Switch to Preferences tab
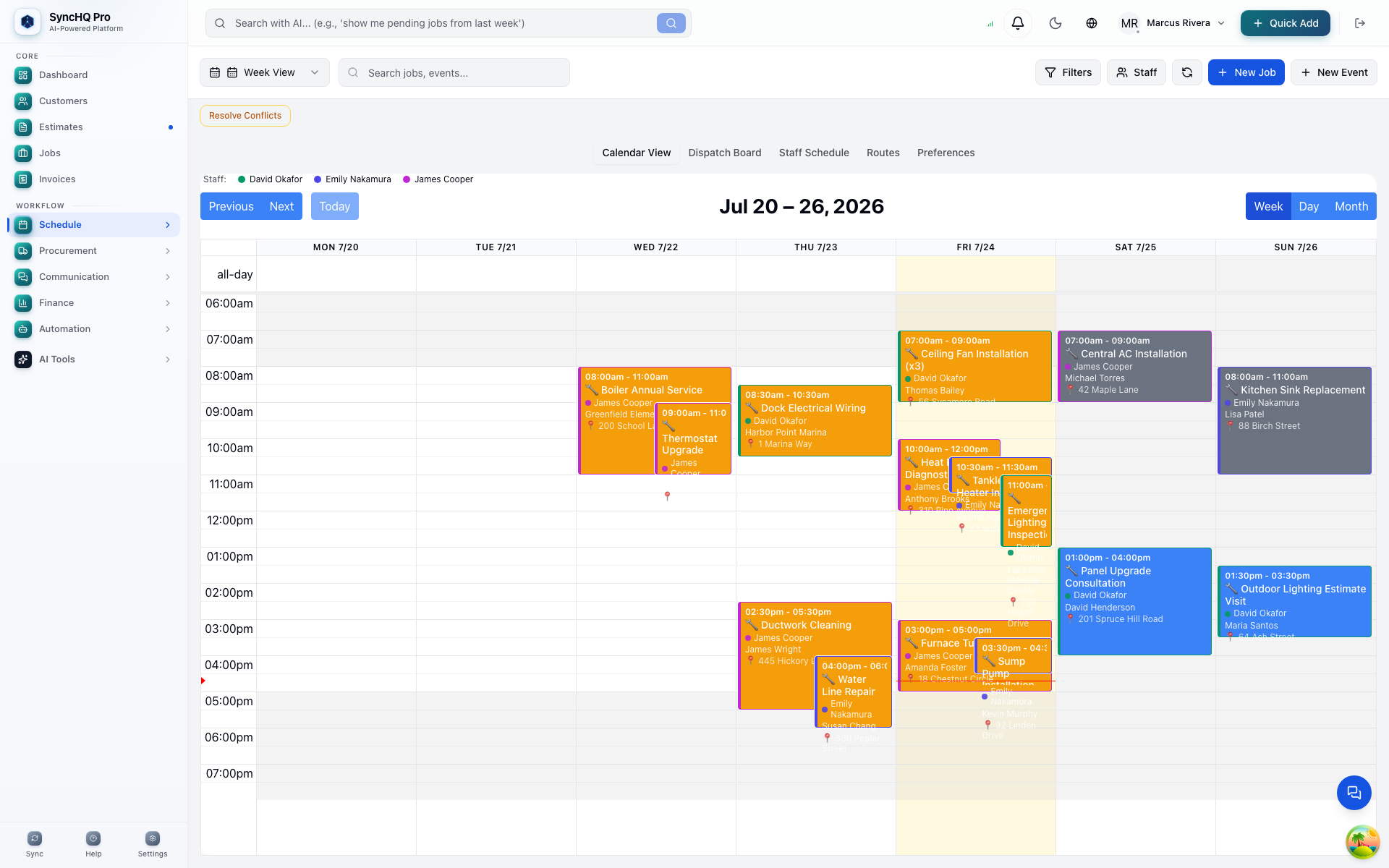Viewport: 1389px width, 868px height. pyautogui.click(x=946, y=153)
